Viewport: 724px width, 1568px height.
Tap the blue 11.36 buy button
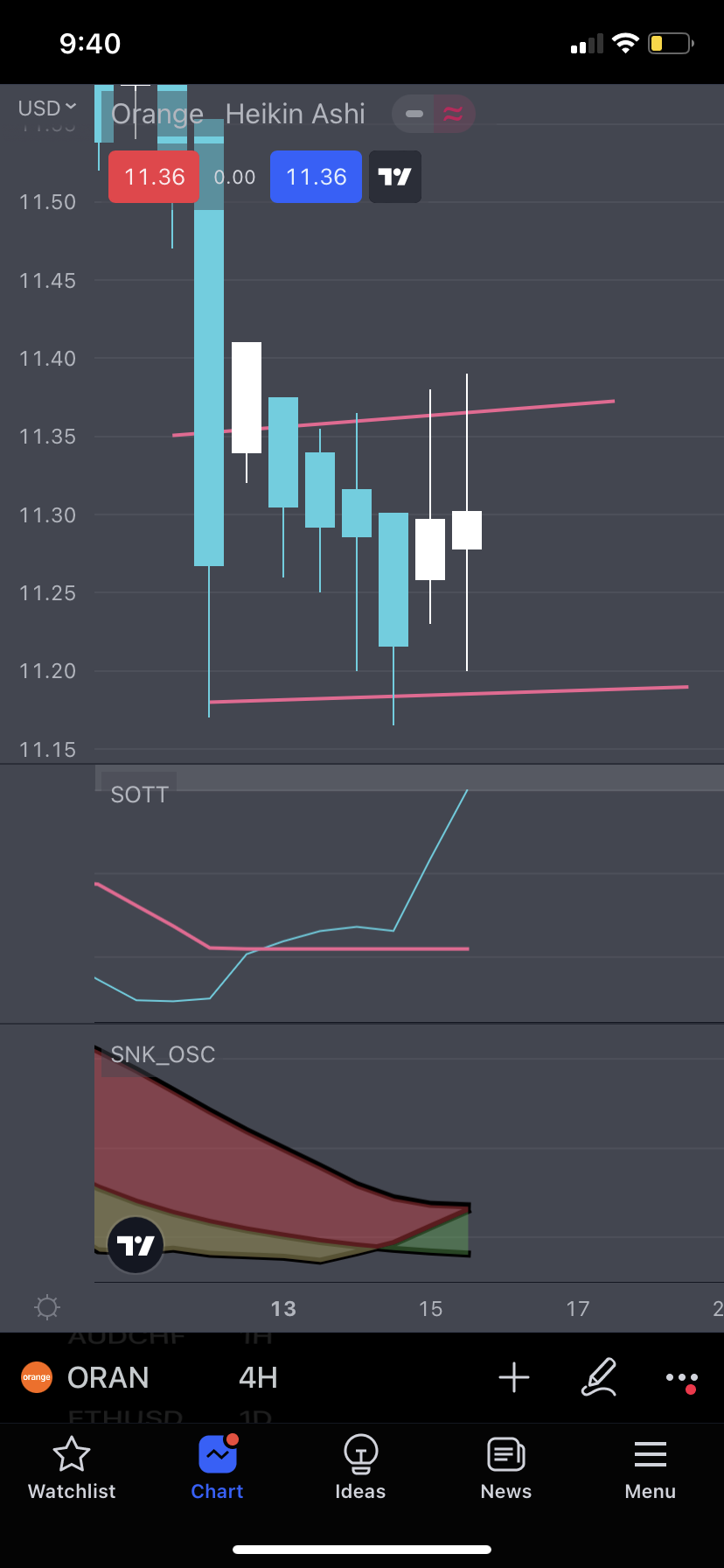pyautogui.click(x=316, y=177)
